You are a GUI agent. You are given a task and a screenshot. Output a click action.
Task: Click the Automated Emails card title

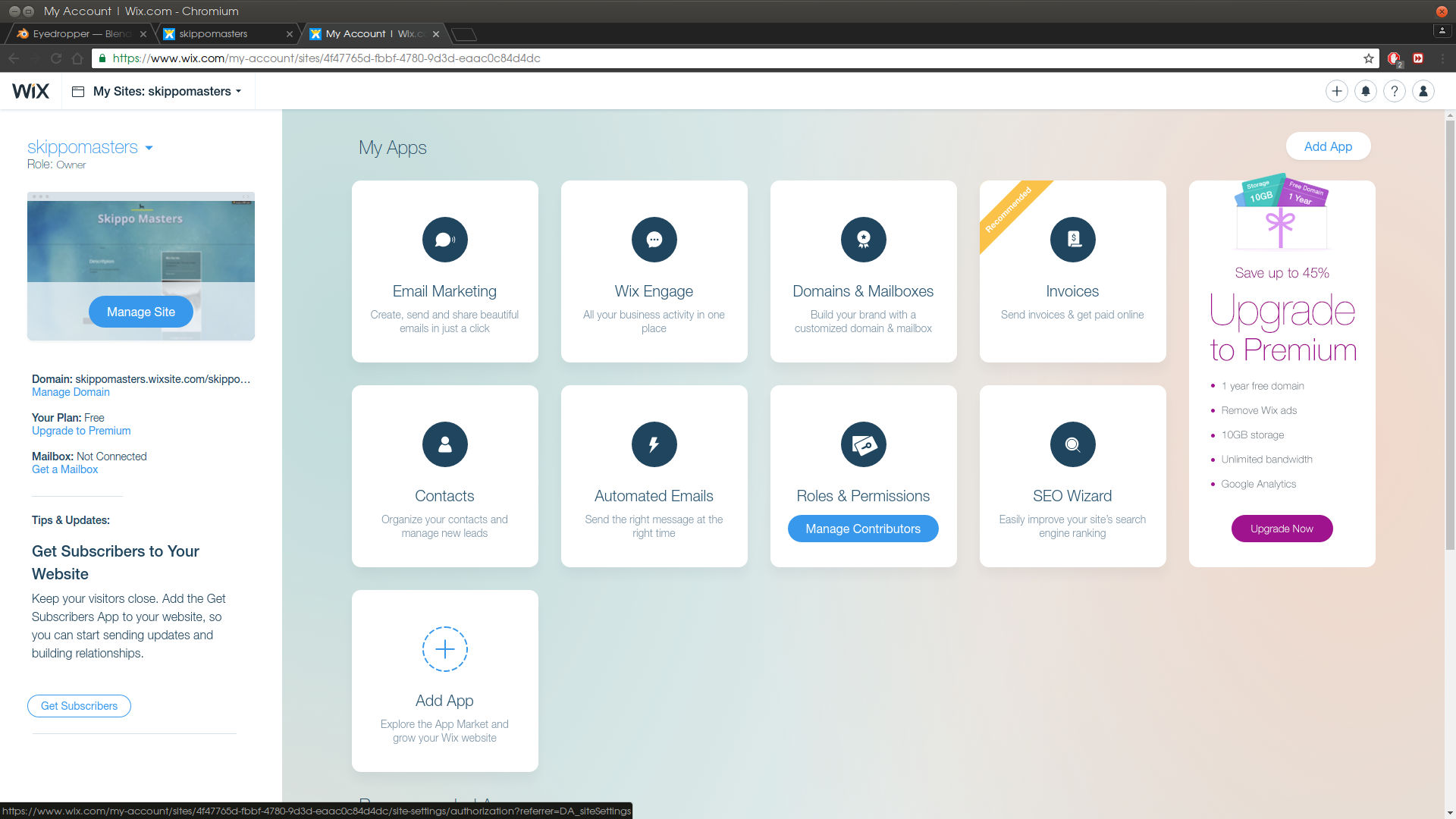654,496
